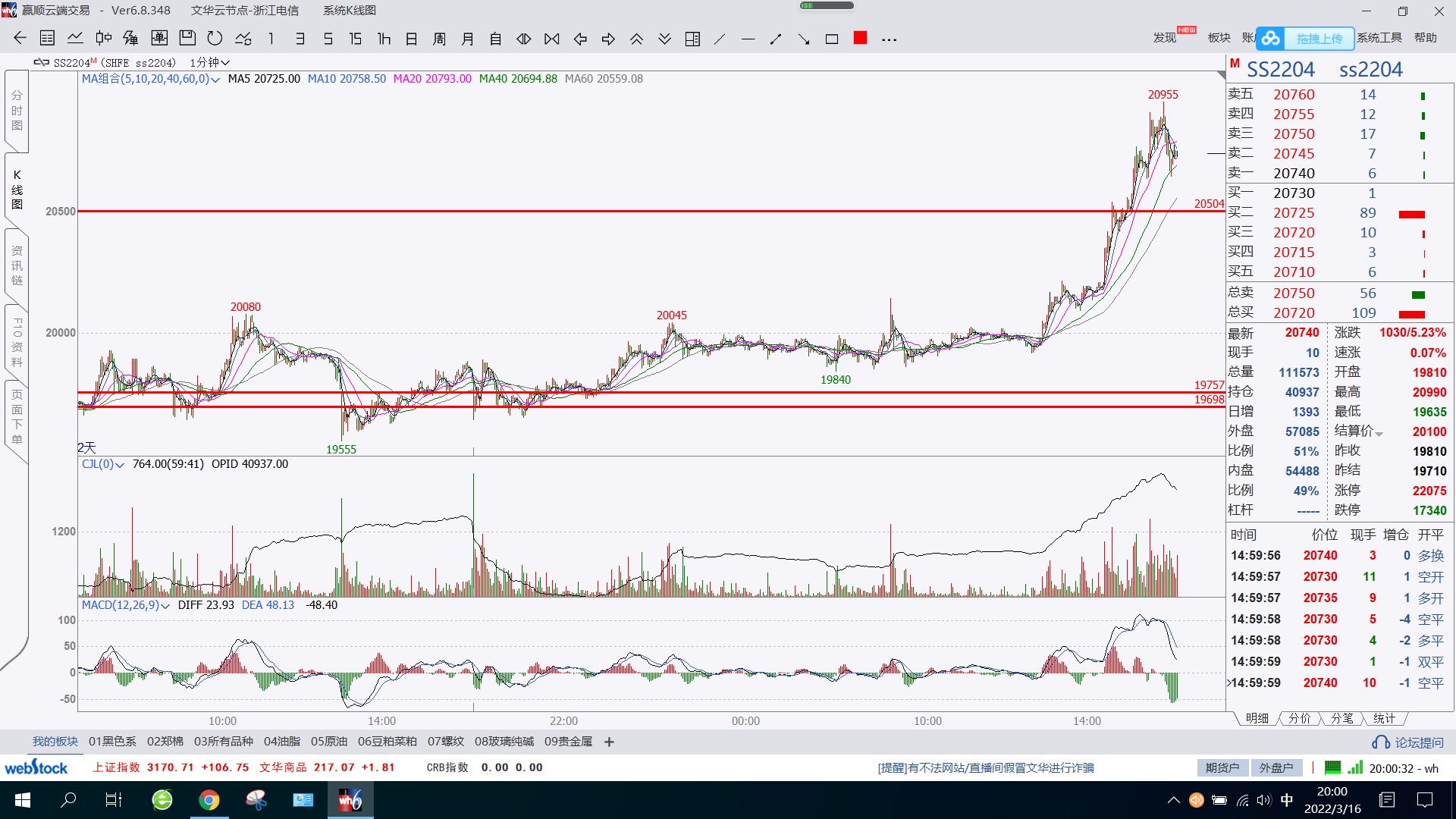The height and width of the screenshot is (819, 1456).
Task: Toggle the split window layout icon
Action: tap(692, 39)
